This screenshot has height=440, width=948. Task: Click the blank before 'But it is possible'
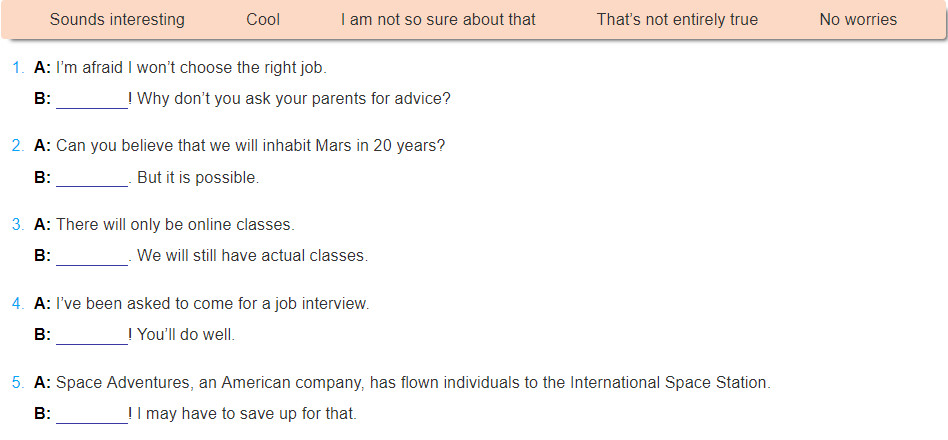pyautogui.click(x=92, y=178)
